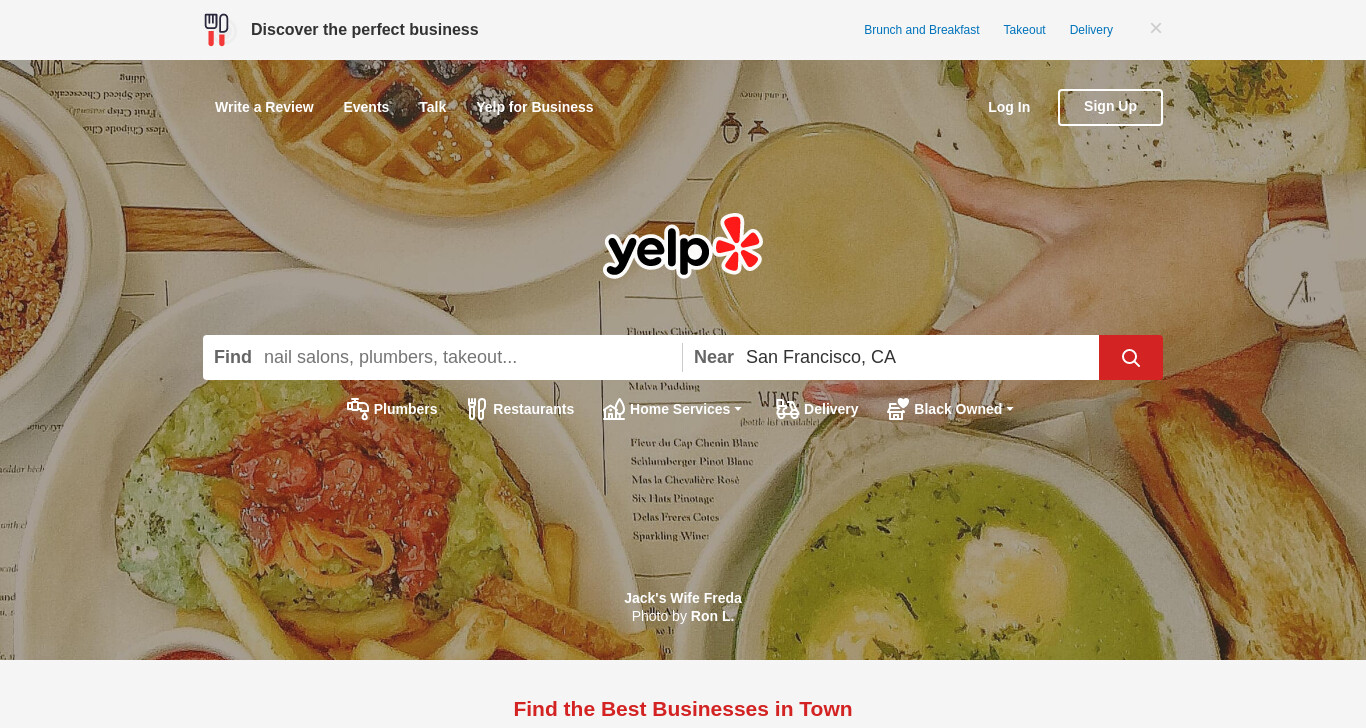
Task: Click the Sign Up button
Action: [x=1110, y=107]
